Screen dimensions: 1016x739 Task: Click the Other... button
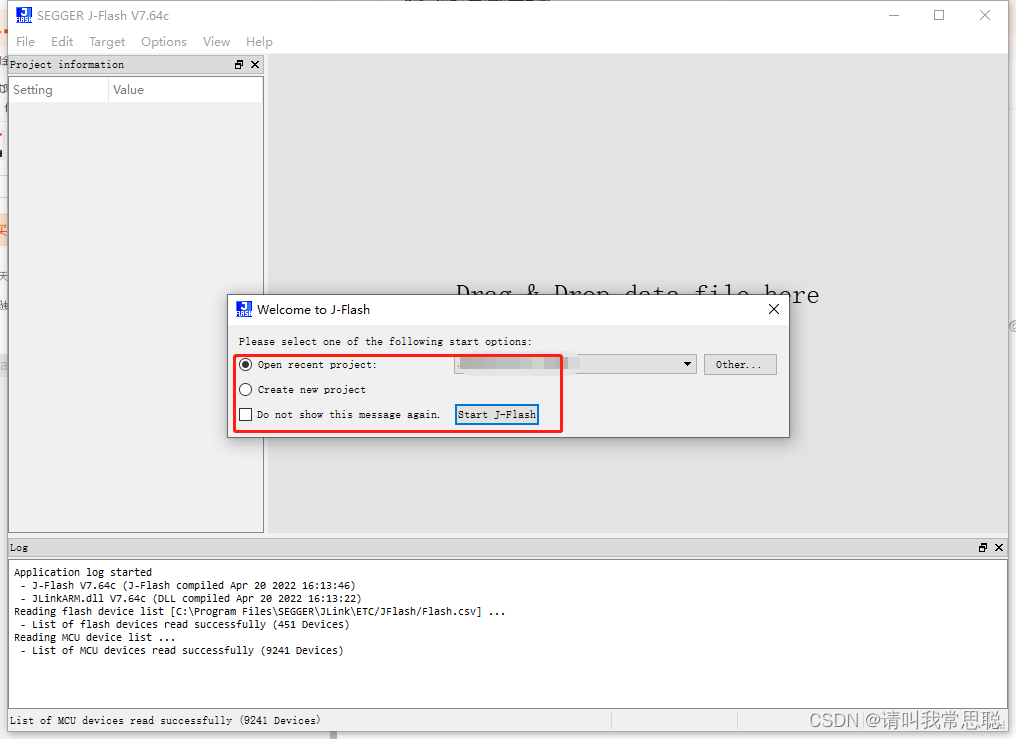point(740,365)
